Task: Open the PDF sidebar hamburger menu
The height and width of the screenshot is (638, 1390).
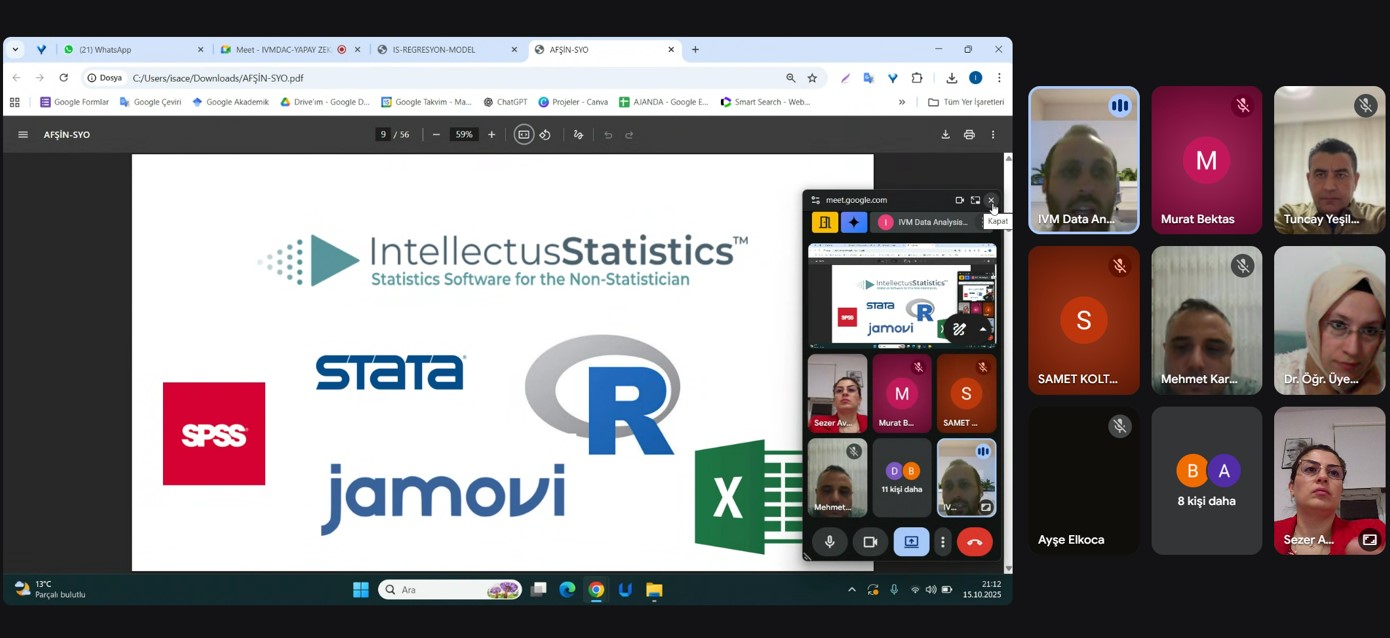Action: [x=23, y=135]
